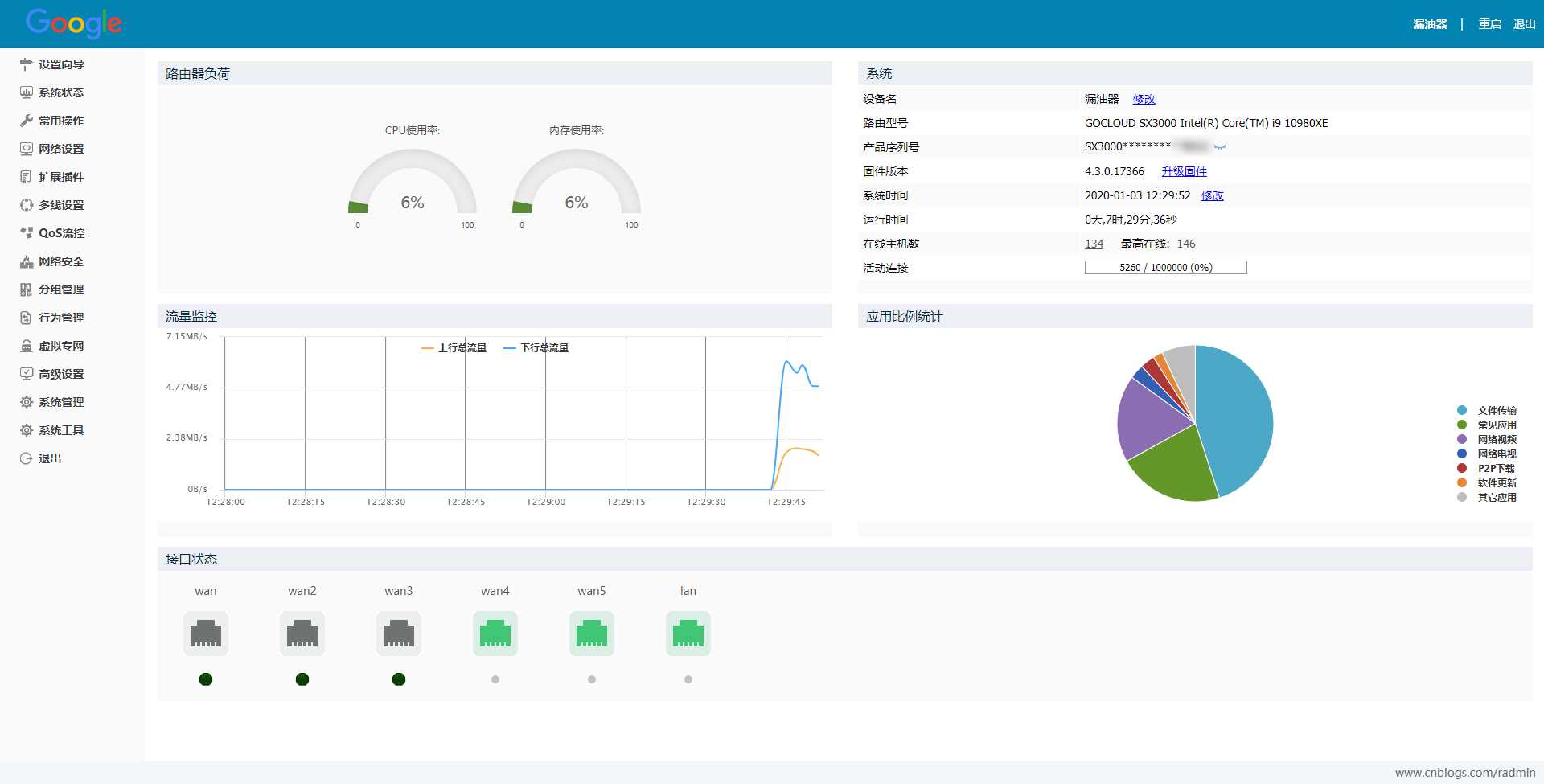Screen dimensions: 1544x784
Task: Click the 分组管理 sidebar icon
Action: 26,289
